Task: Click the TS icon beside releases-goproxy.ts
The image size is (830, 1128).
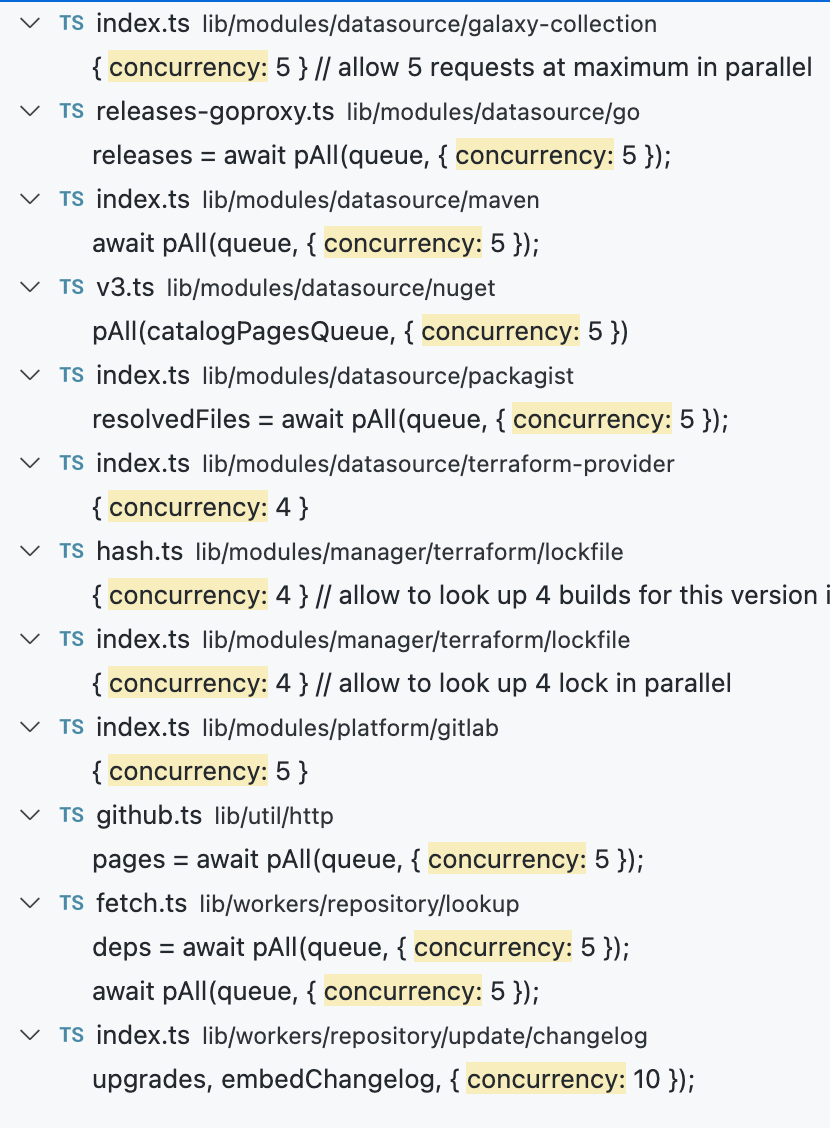Action: [70, 111]
